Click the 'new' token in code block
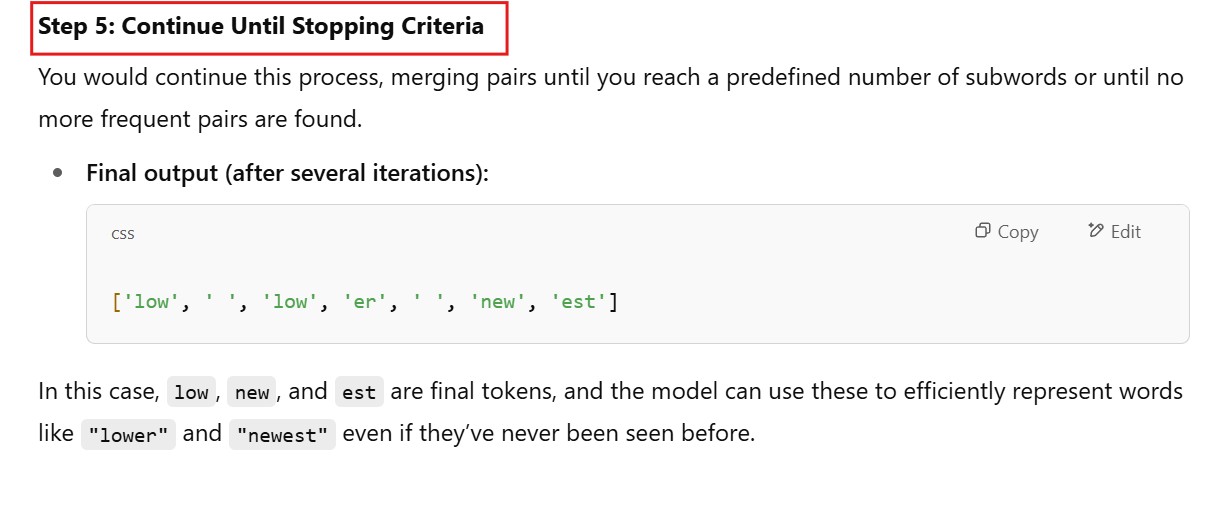Viewport: 1219px width, 509px height. (x=497, y=301)
